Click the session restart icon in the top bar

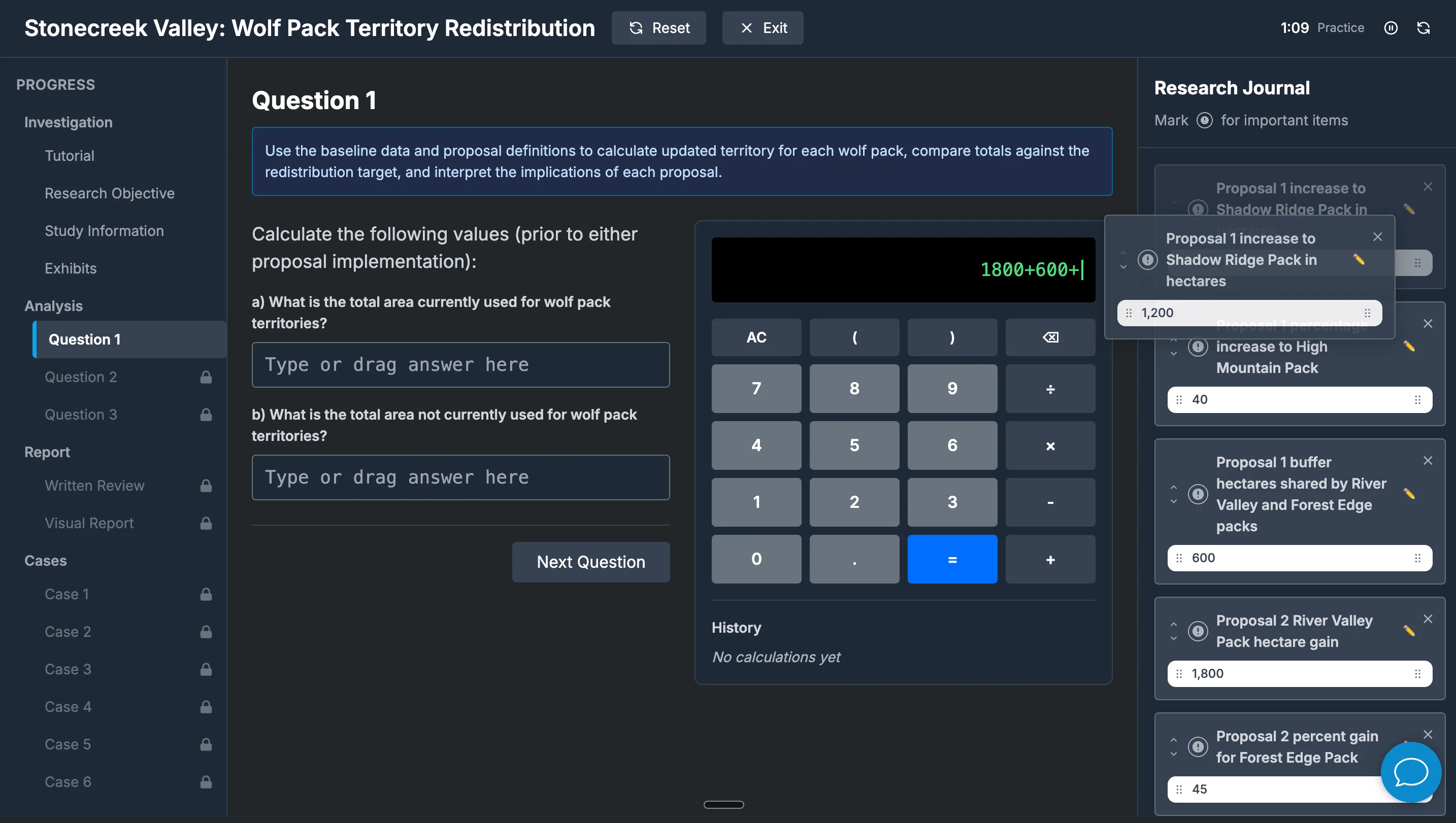click(1424, 28)
